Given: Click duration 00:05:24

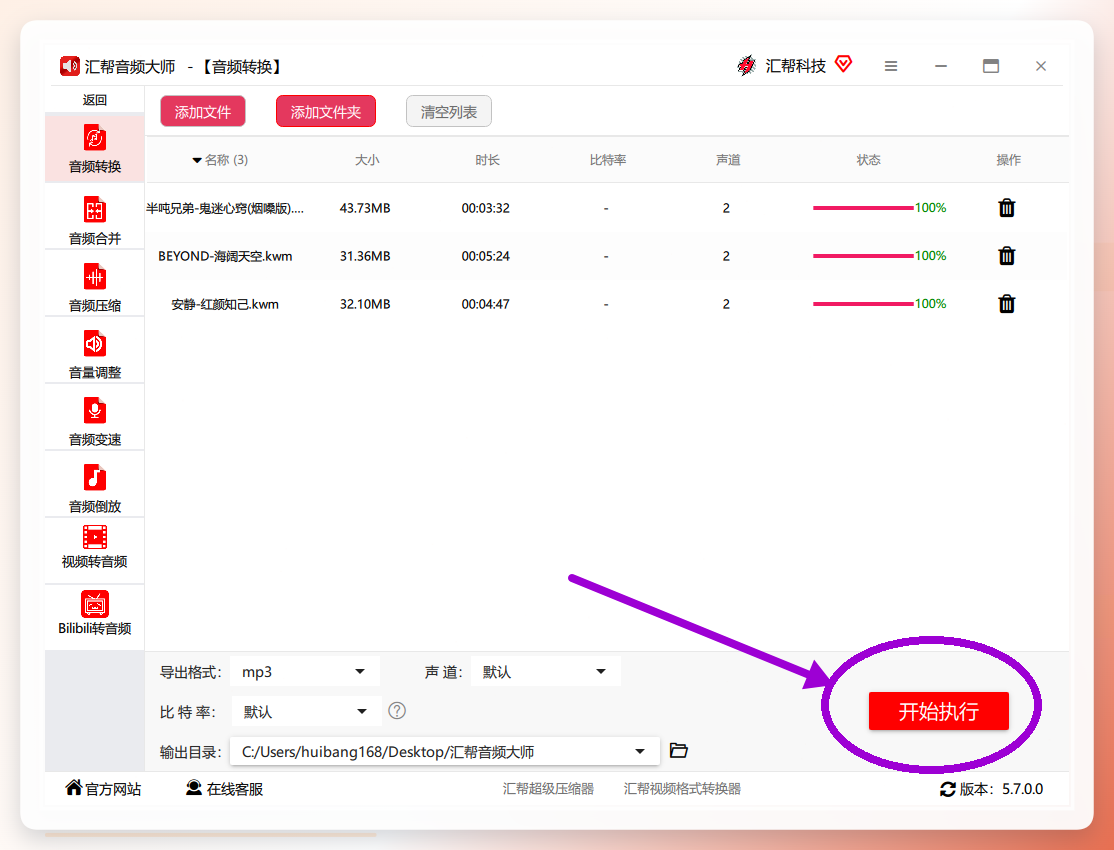Looking at the screenshot, I should 486,256.
